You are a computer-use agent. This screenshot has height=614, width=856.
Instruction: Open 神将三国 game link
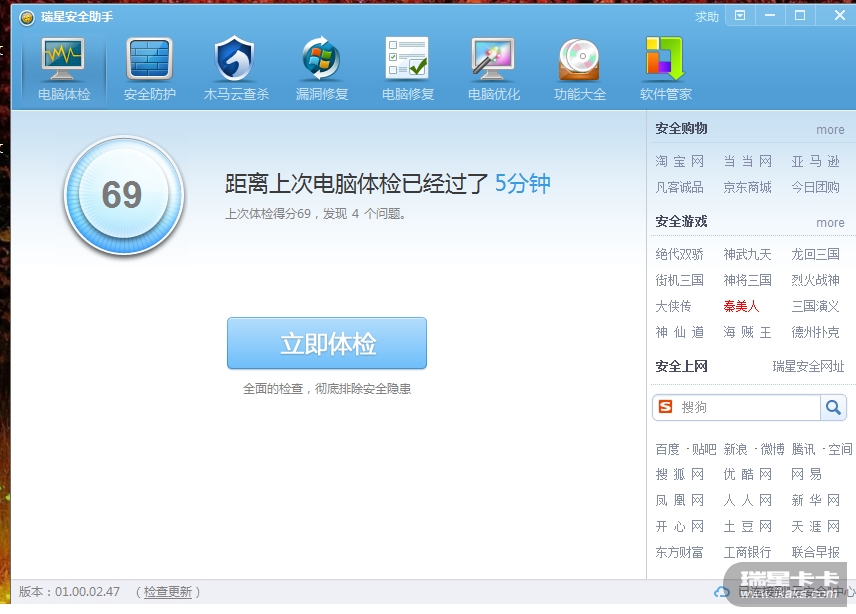tap(747, 280)
